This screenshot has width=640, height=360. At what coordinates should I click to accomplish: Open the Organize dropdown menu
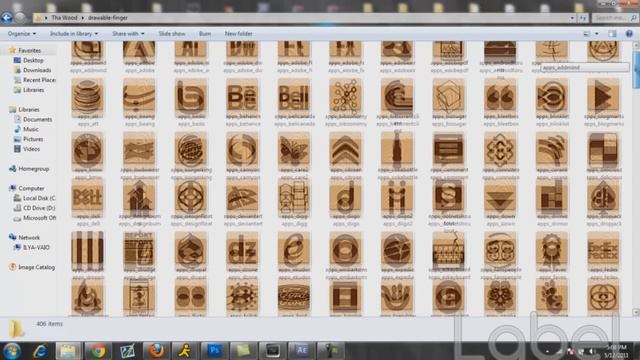(x=22, y=33)
